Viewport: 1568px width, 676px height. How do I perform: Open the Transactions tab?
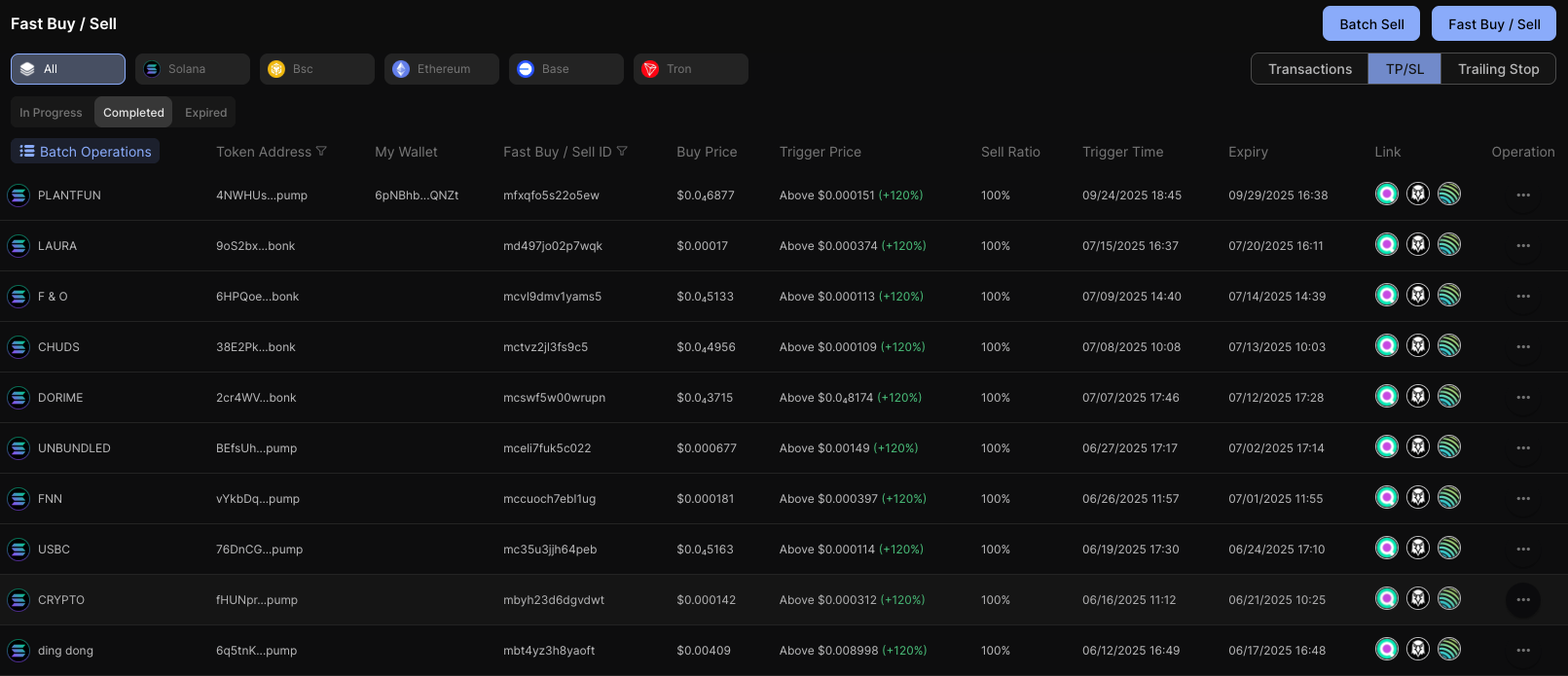[1310, 69]
